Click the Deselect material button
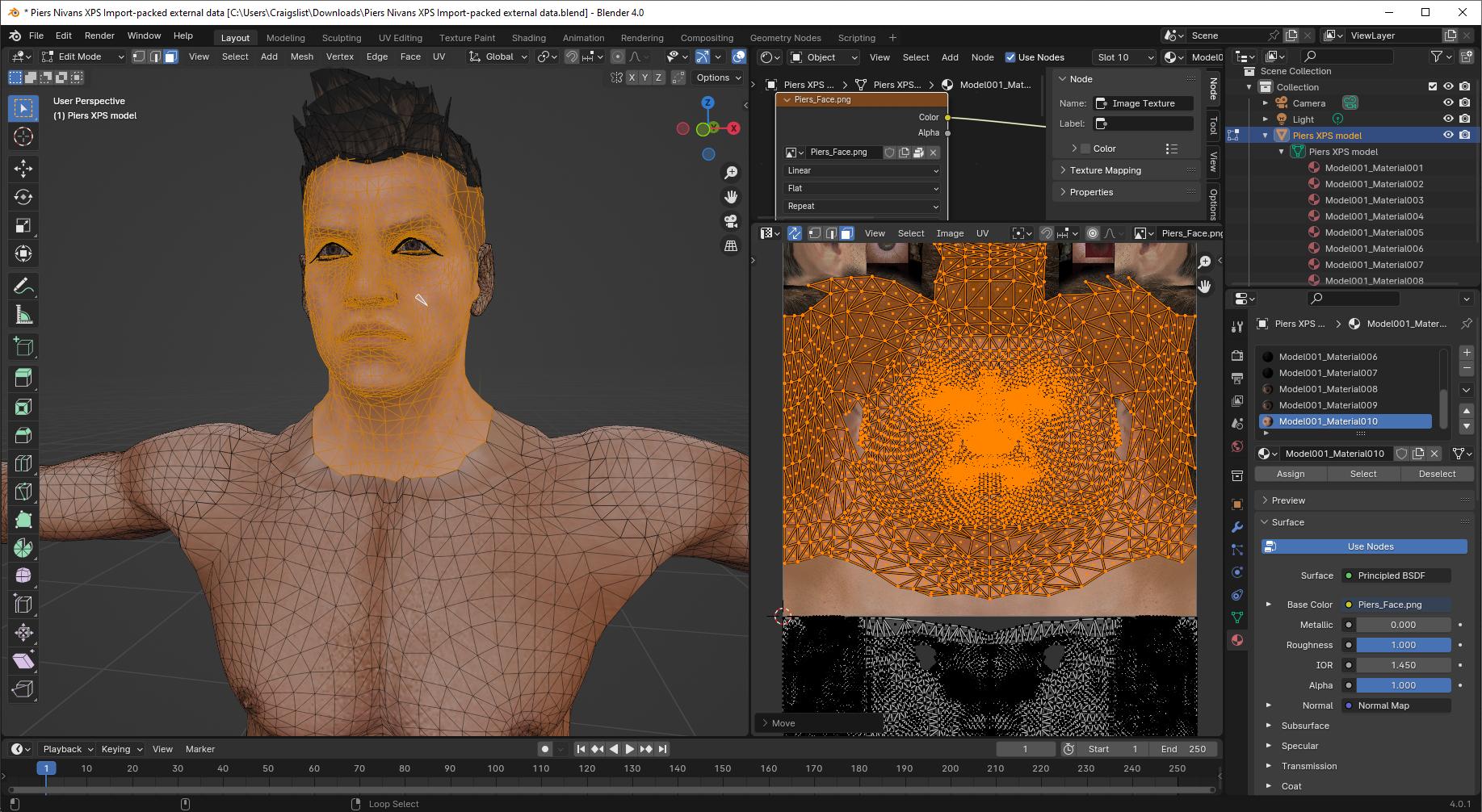The height and width of the screenshot is (812, 1482). click(1437, 474)
